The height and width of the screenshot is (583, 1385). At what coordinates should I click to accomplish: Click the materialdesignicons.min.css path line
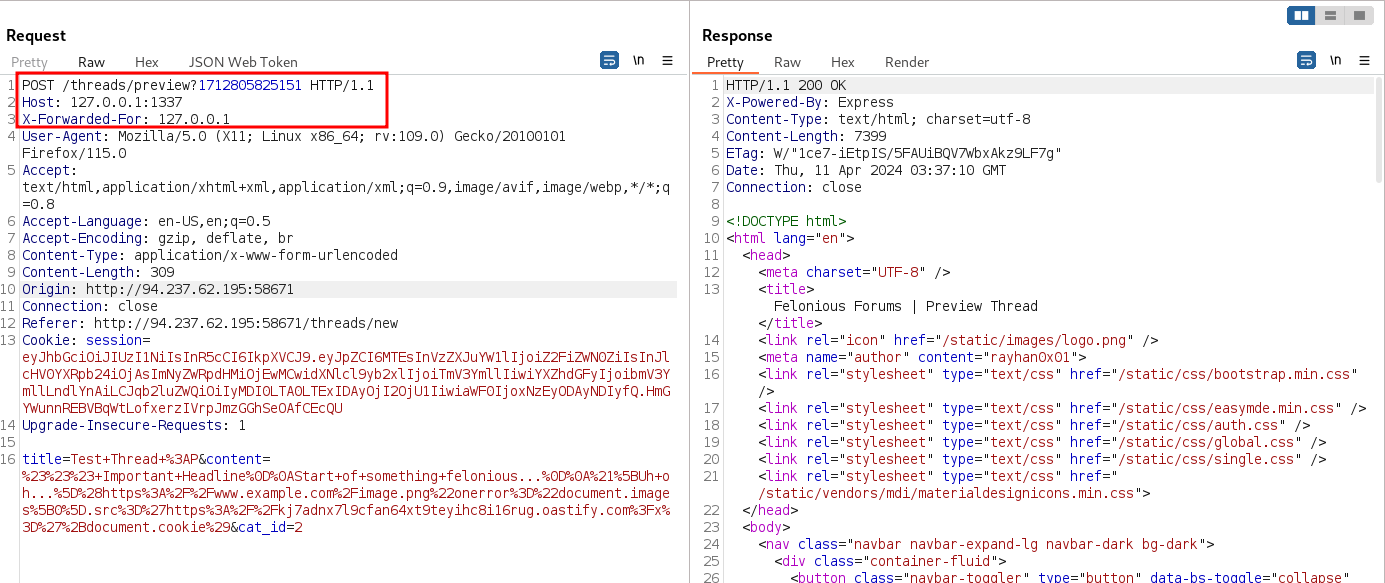click(x=954, y=493)
